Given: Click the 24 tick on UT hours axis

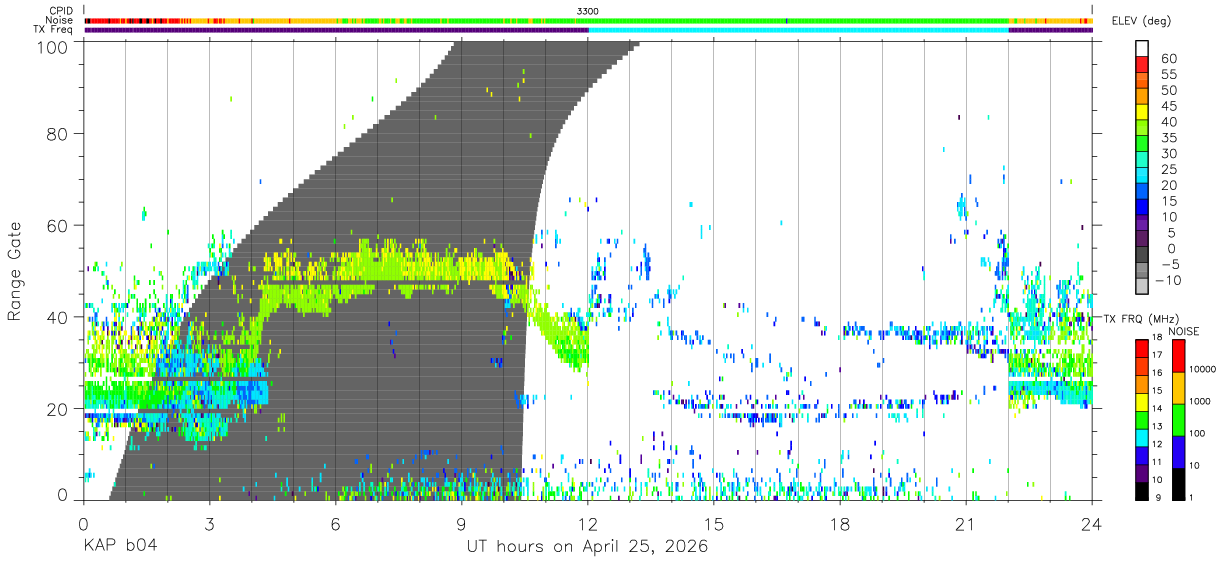Looking at the screenshot, I should click(x=1092, y=524).
